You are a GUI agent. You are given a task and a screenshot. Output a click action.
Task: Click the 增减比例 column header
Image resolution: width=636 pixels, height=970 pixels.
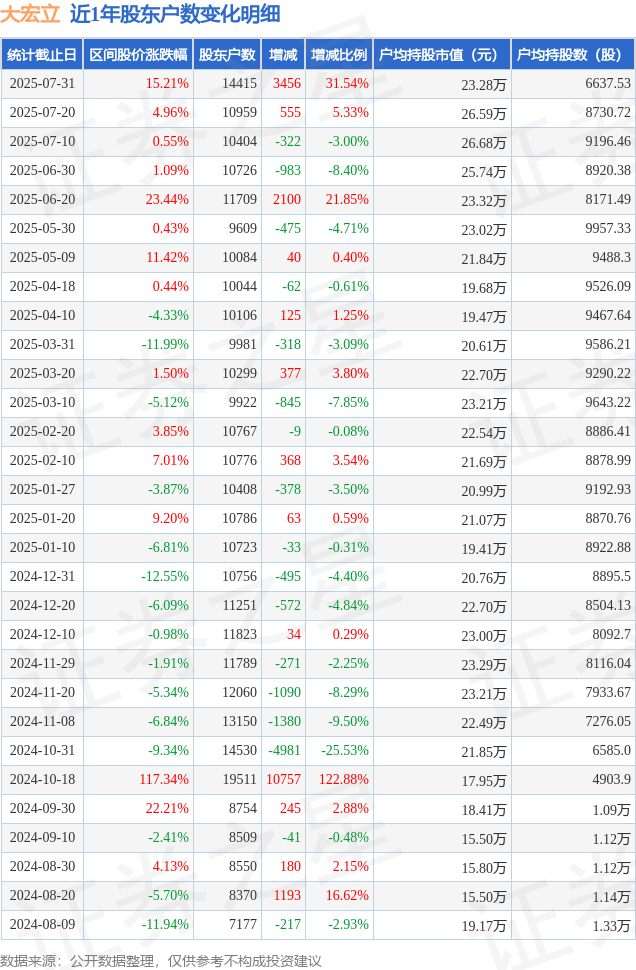(339, 54)
